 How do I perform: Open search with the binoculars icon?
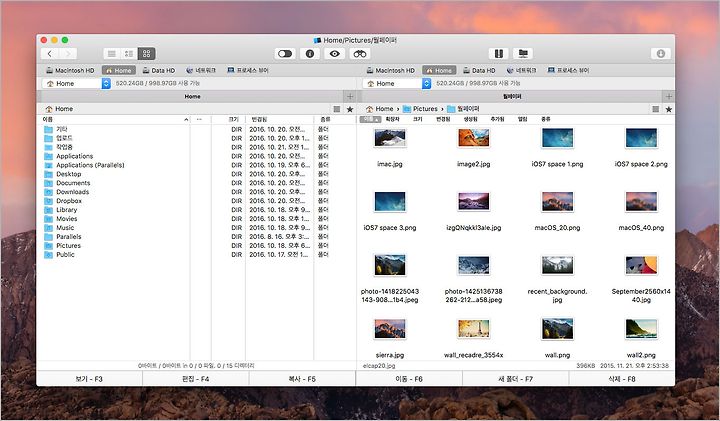(360, 54)
